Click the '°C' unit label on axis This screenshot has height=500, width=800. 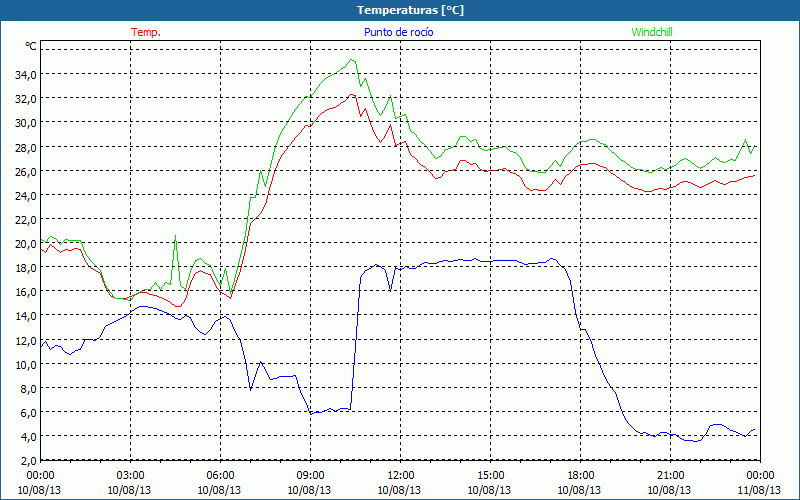[31, 46]
